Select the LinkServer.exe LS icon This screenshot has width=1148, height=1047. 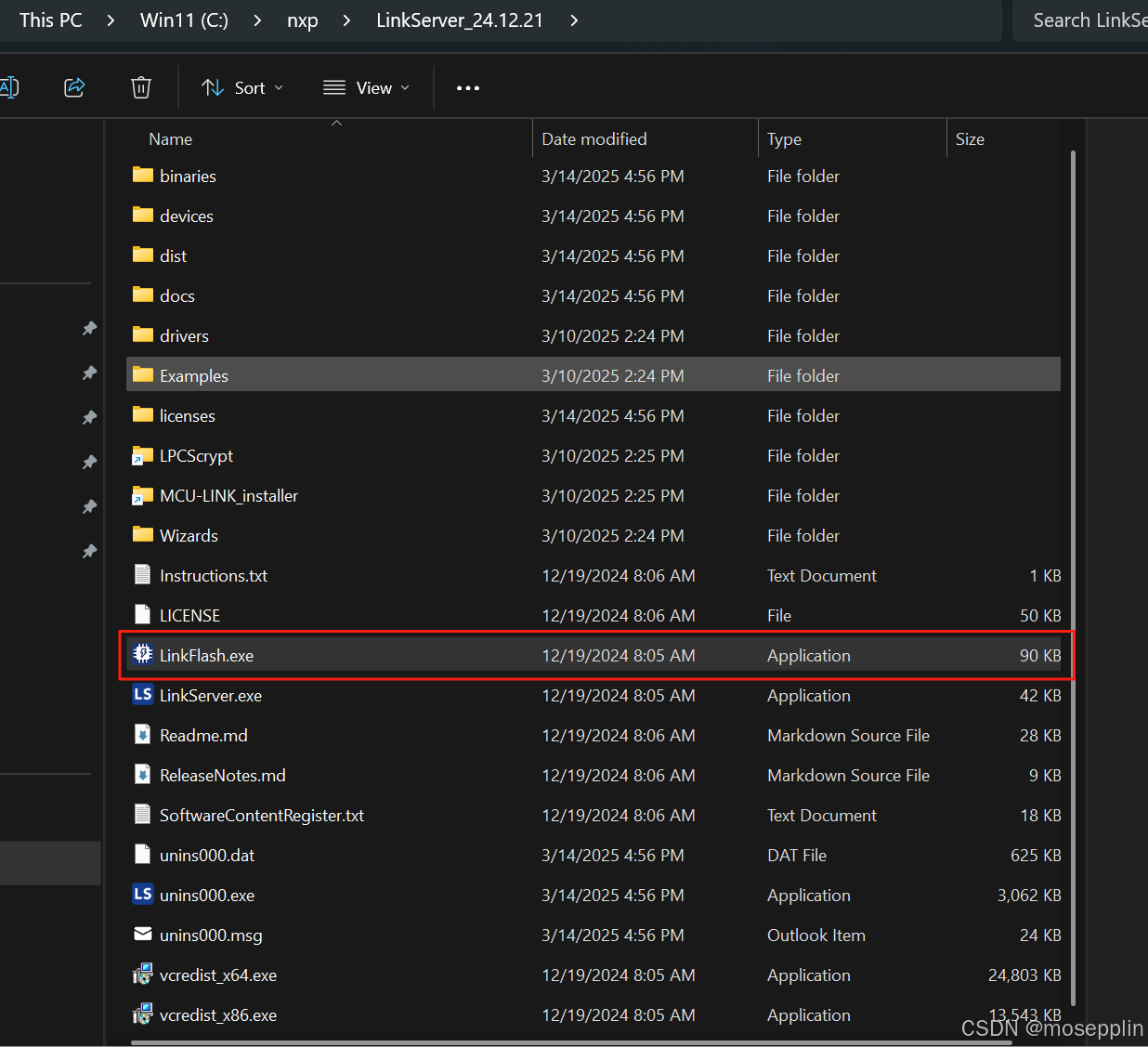pyautogui.click(x=142, y=694)
